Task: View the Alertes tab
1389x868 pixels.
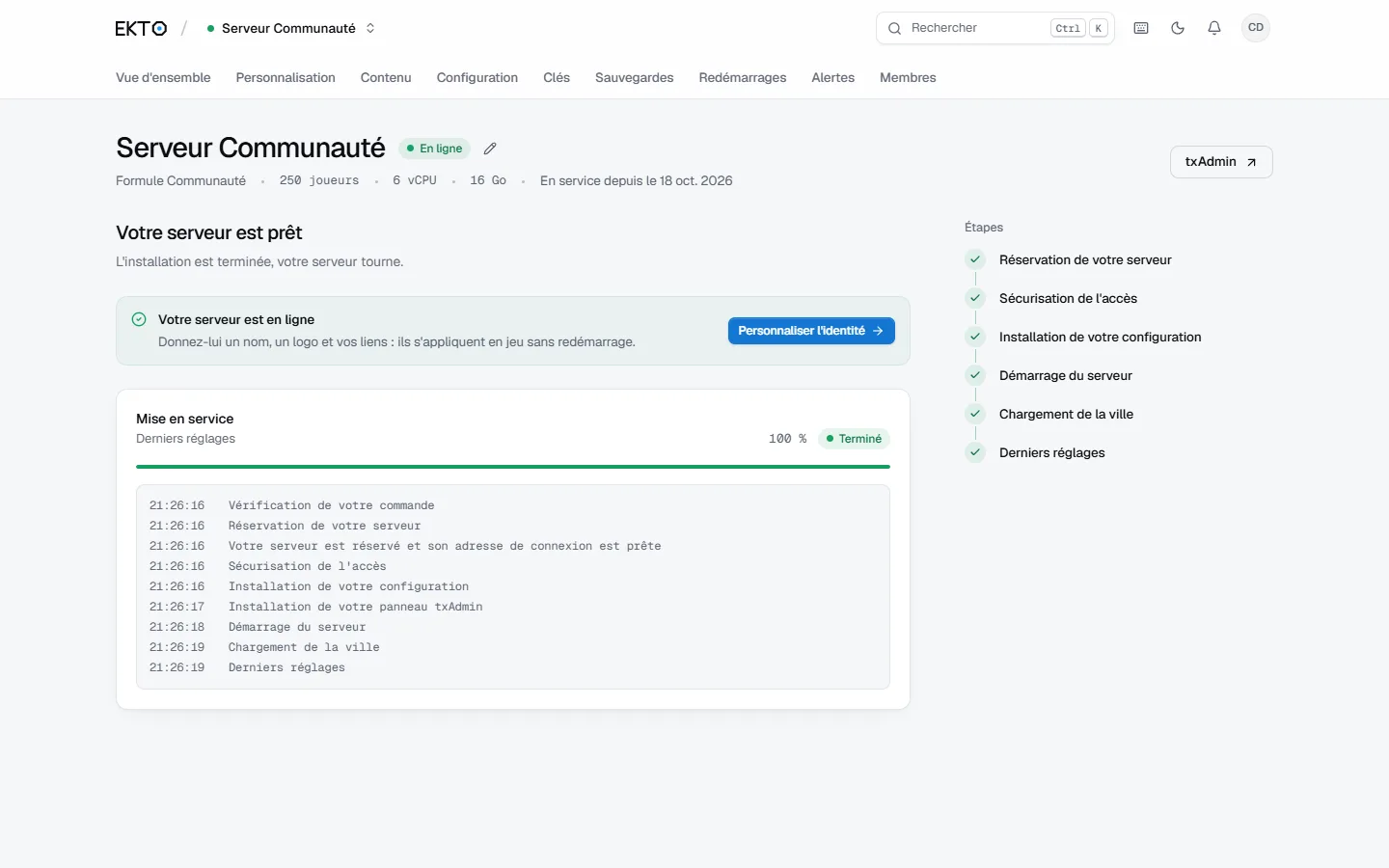Action: (x=833, y=77)
